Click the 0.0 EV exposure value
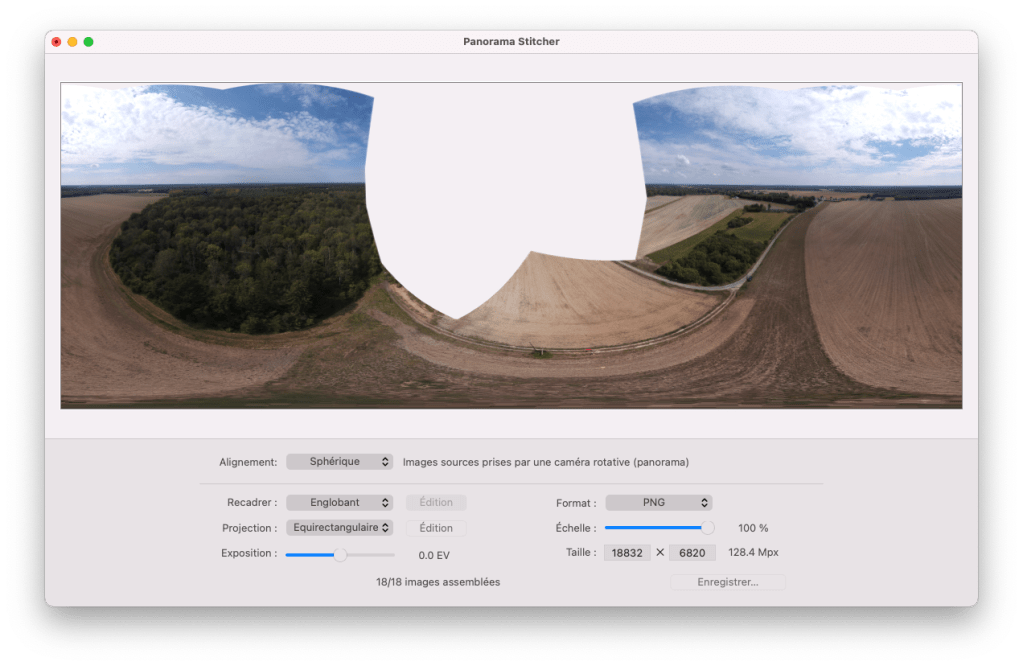This screenshot has height=666, width=1023. (x=433, y=555)
